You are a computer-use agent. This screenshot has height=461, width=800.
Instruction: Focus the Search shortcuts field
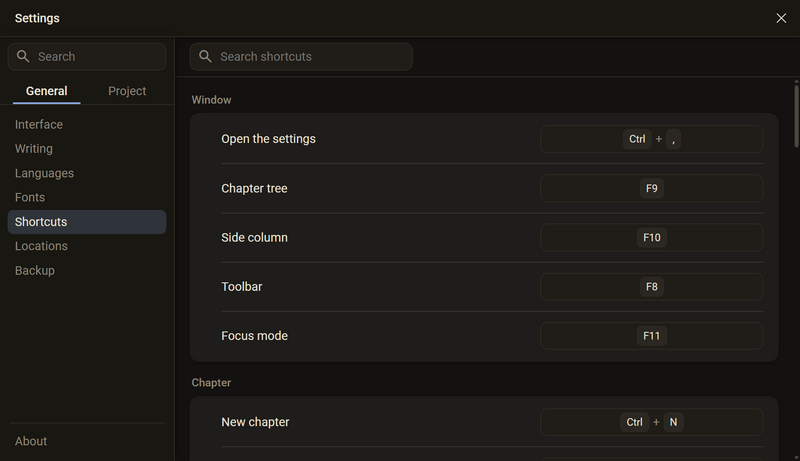[x=301, y=57]
